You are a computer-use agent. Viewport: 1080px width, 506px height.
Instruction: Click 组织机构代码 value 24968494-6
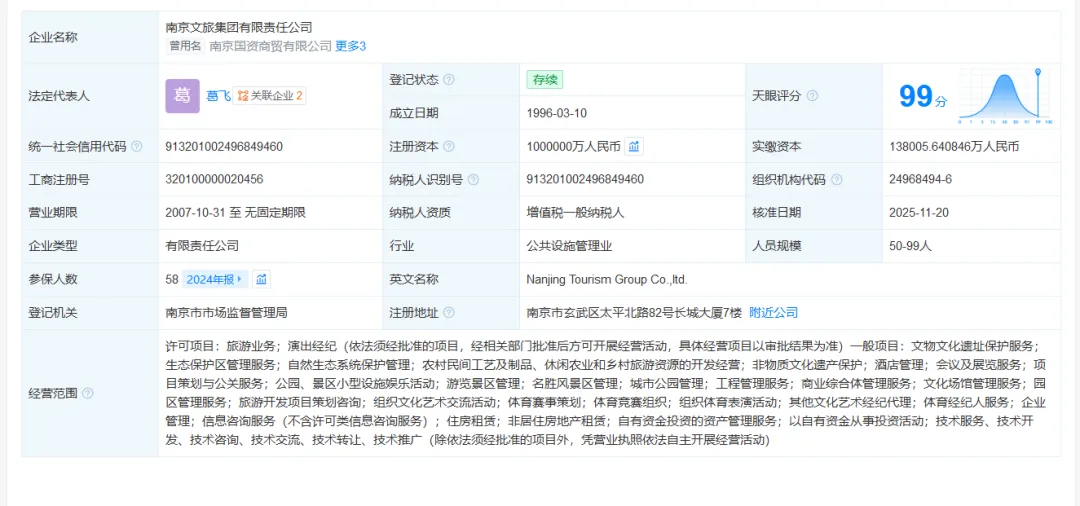coord(921,180)
